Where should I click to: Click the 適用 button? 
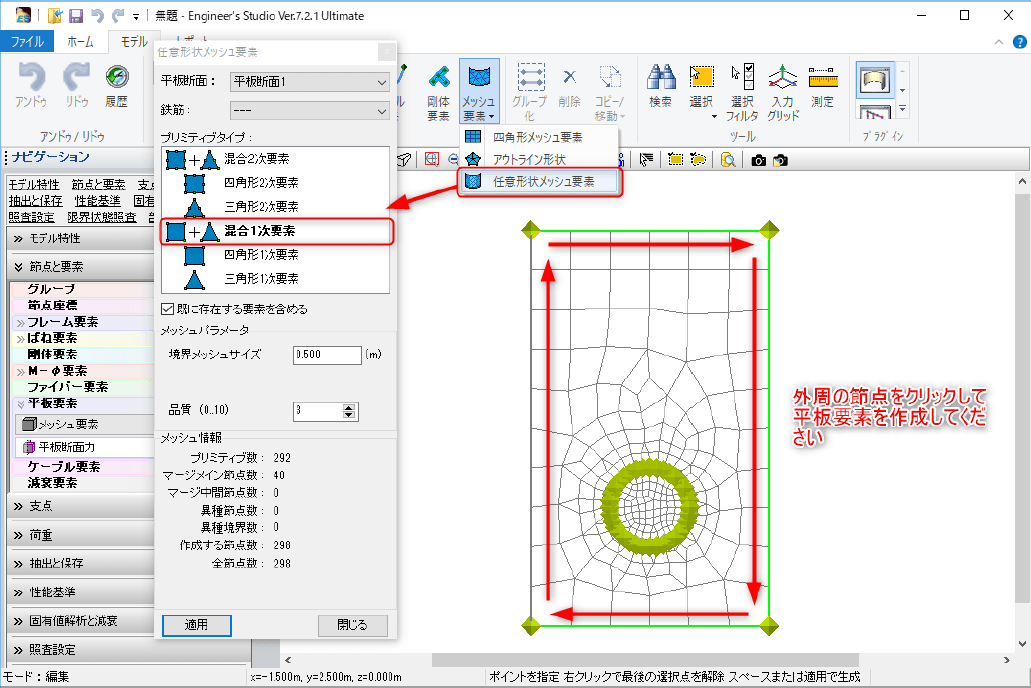[x=197, y=625]
